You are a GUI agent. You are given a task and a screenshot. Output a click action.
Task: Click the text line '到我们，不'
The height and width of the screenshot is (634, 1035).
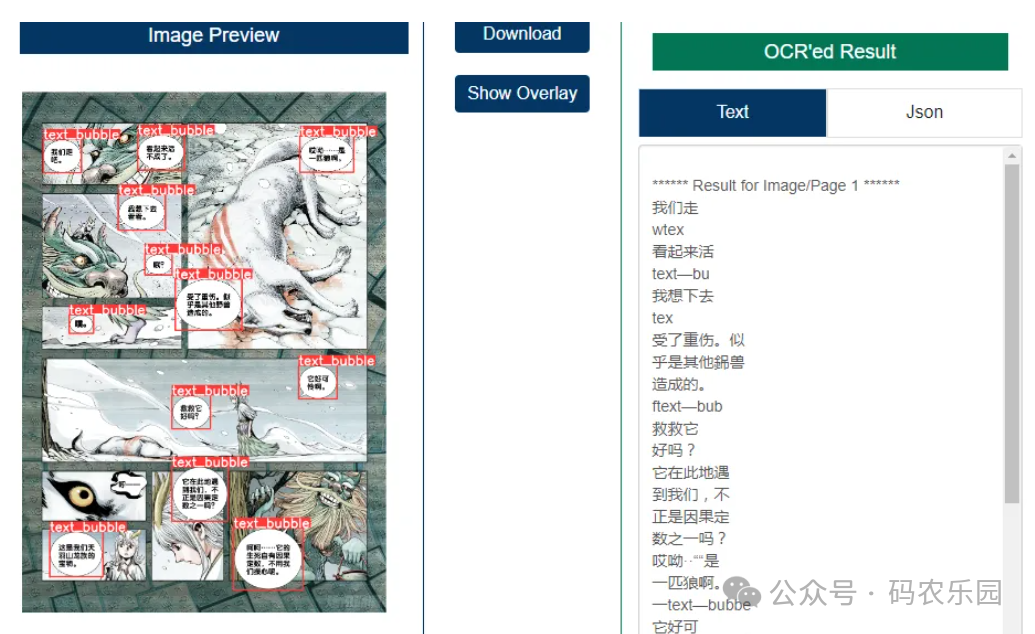pos(690,495)
